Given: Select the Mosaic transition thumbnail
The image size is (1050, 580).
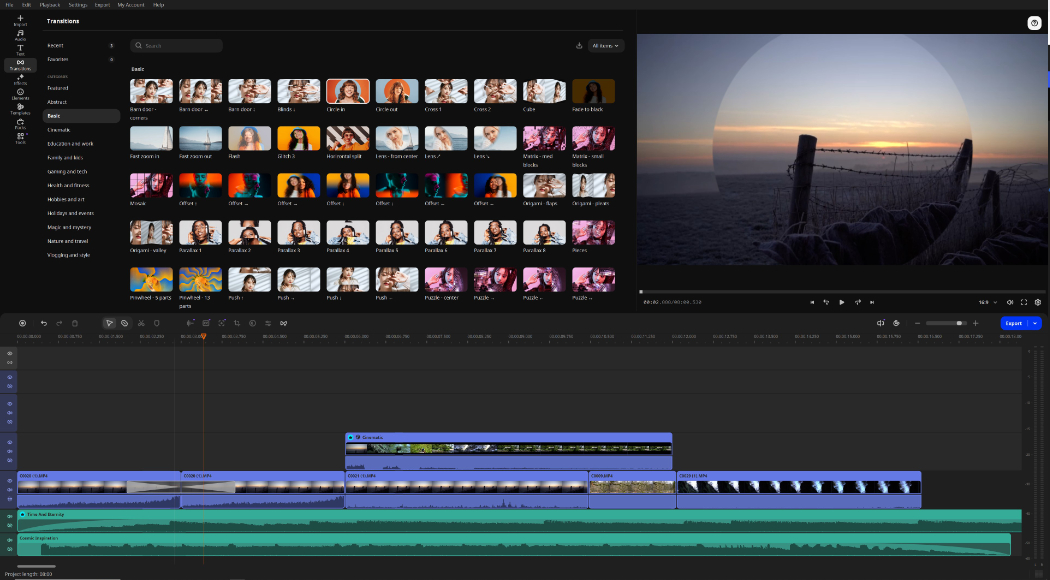Looking at the screenshot, I should (151, 186).
